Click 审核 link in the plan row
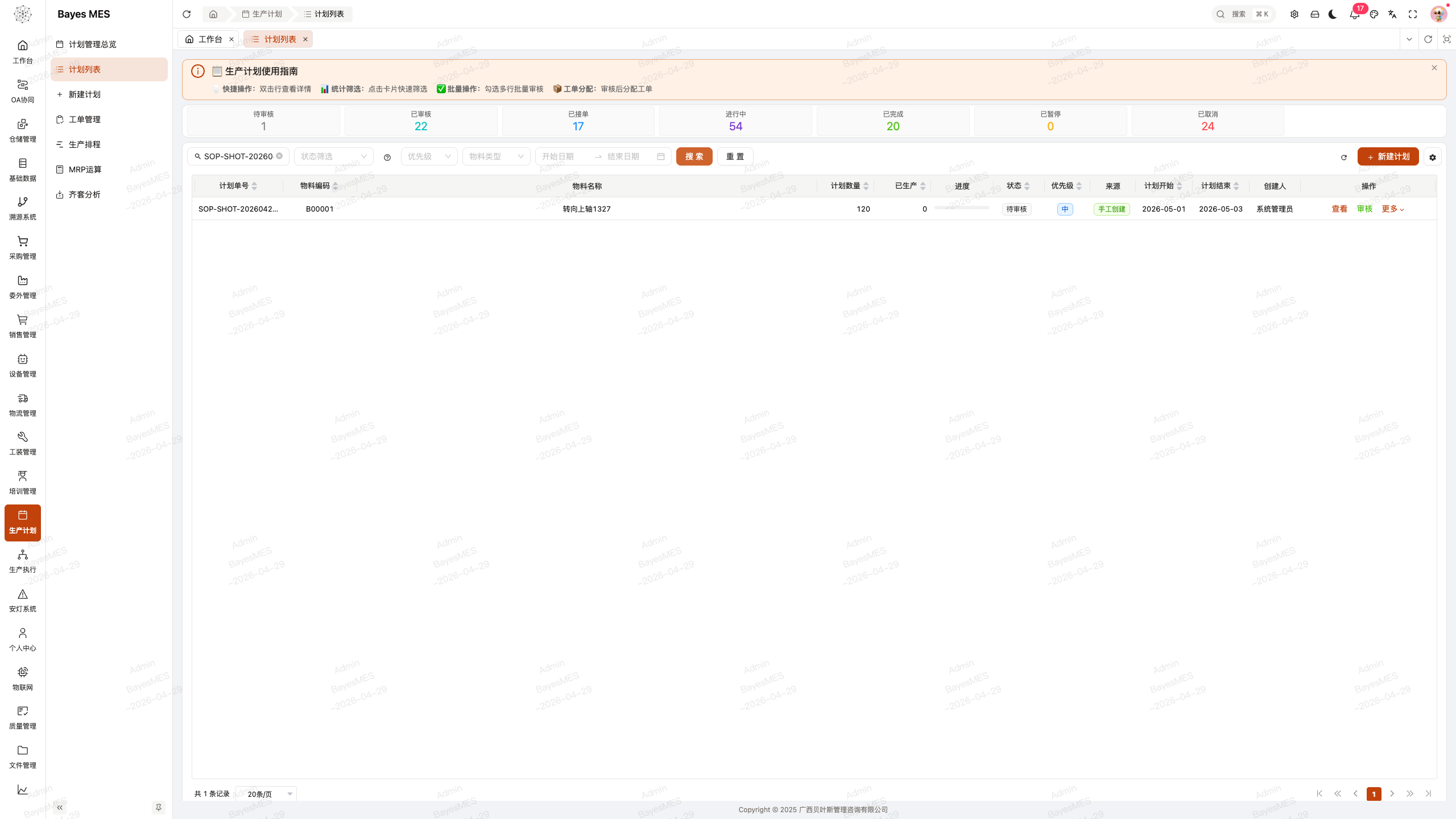The width and height of the screenshot is (1456, 819). [1364, 209]
